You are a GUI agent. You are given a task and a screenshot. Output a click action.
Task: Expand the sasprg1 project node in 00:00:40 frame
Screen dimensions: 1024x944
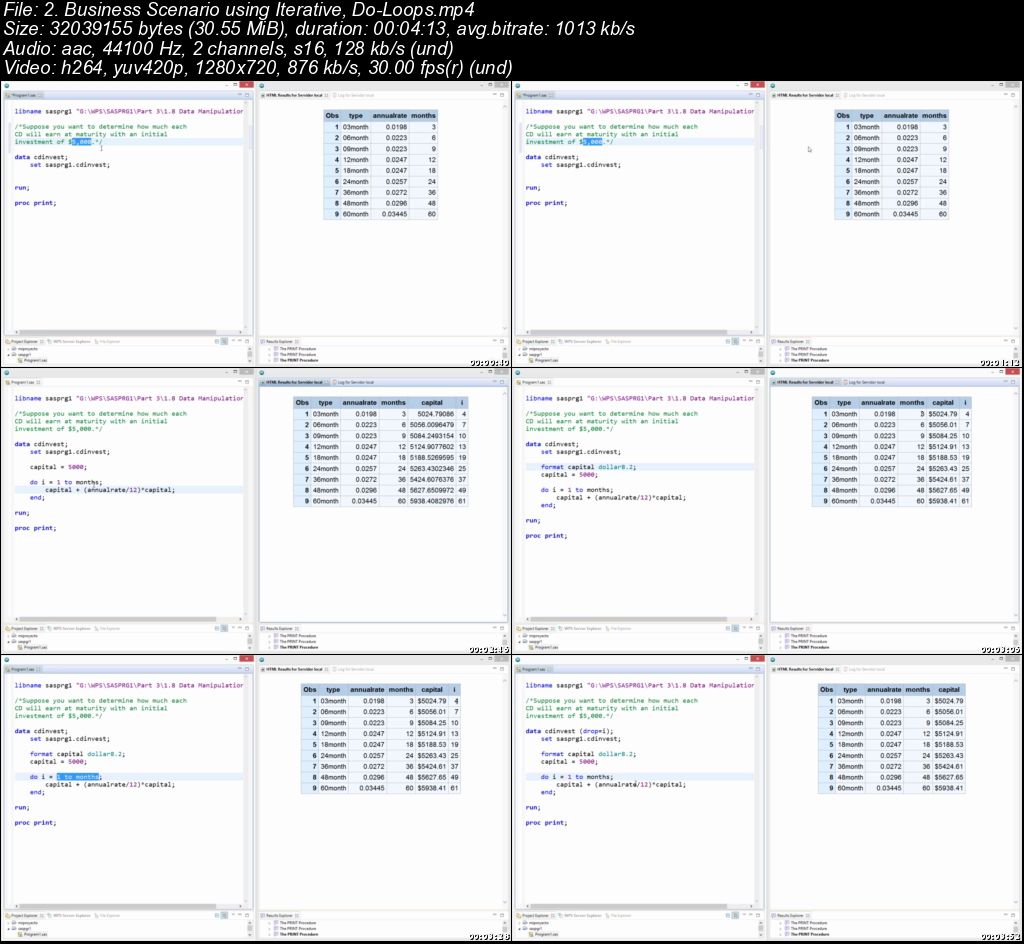[x=8, y=354]
